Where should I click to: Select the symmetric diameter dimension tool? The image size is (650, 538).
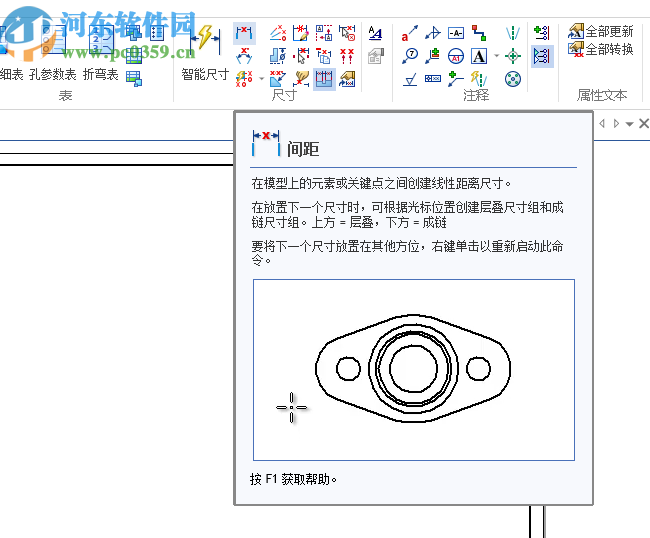[x=278, y=56]
